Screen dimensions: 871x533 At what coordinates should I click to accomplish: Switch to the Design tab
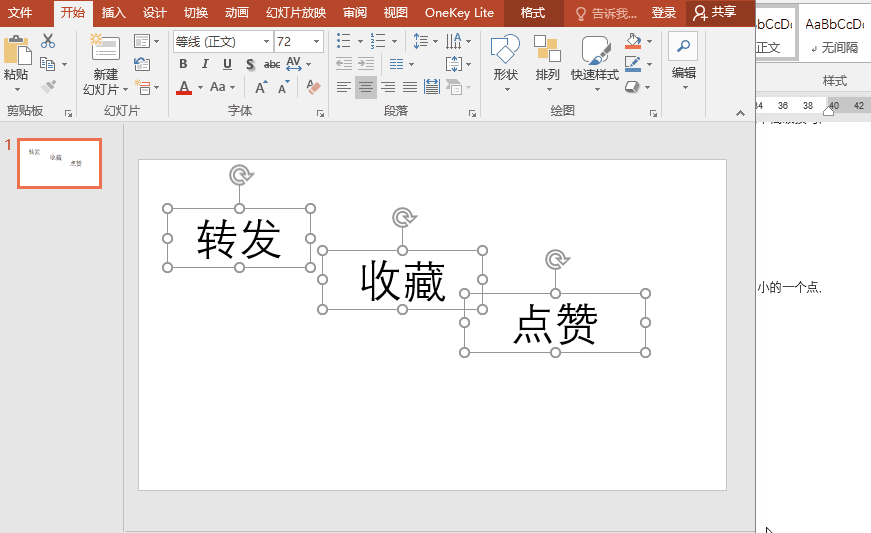pos(154,13)
